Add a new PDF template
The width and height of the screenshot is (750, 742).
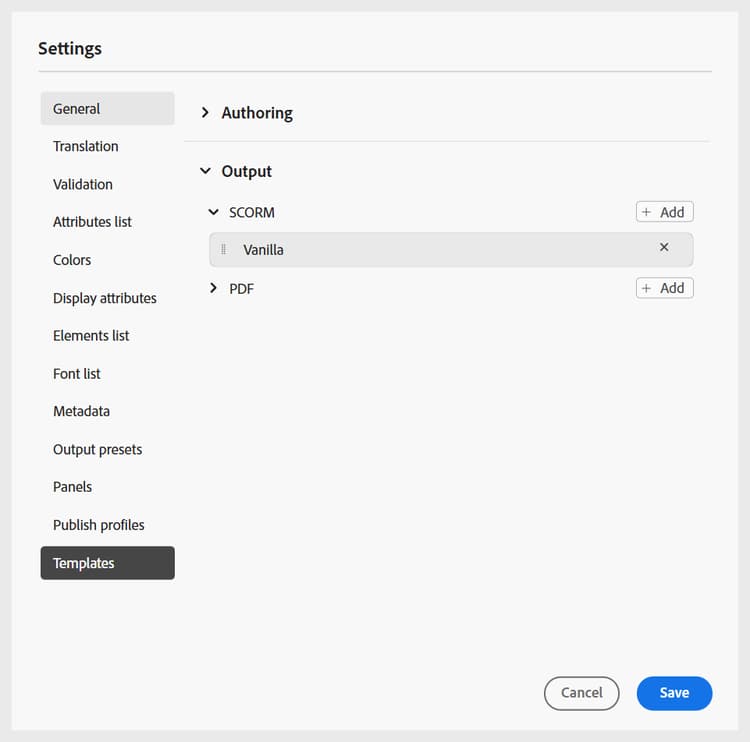click(664, 288)
